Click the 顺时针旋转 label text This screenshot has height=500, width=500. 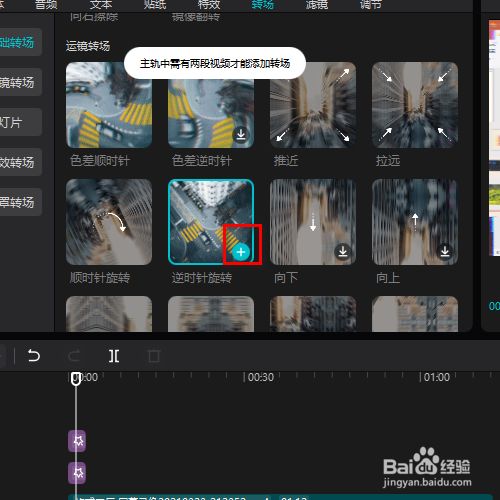click(x=100, y=278)
